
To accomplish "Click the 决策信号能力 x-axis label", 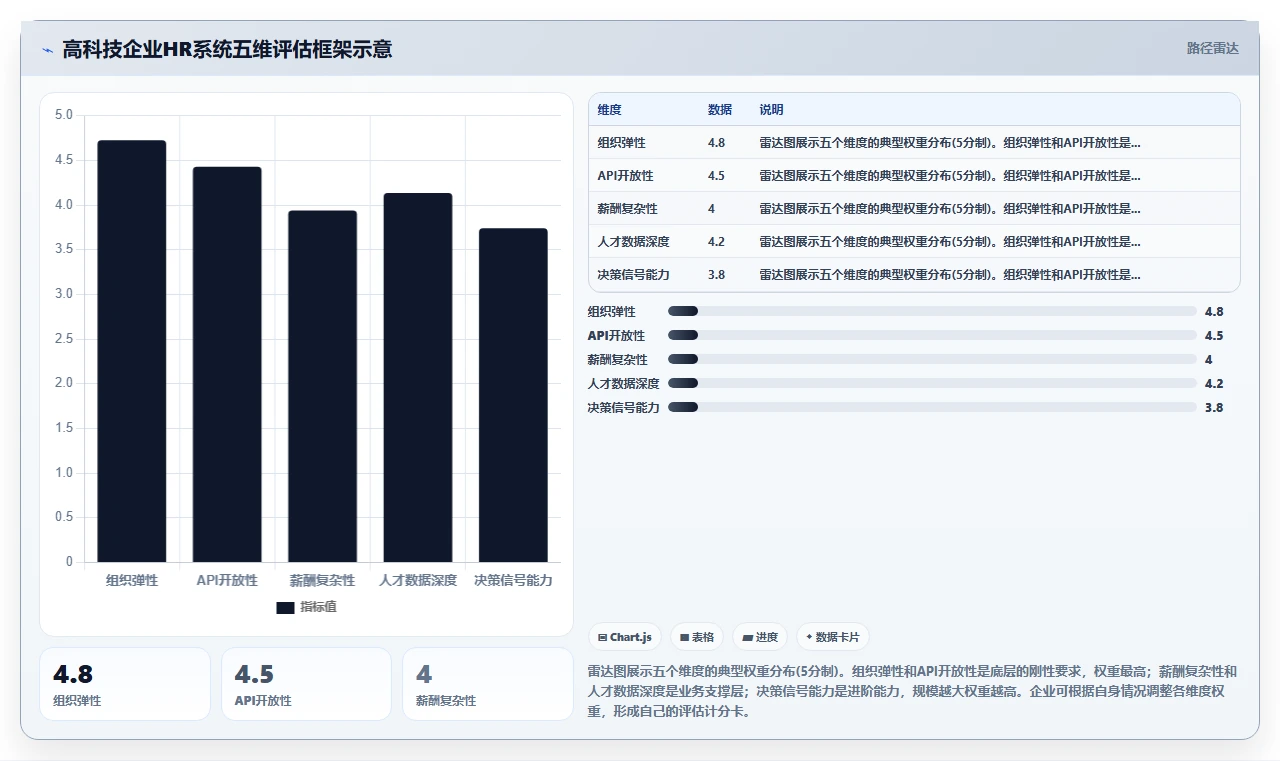I will pyautogui.click(x=513, y=580).
